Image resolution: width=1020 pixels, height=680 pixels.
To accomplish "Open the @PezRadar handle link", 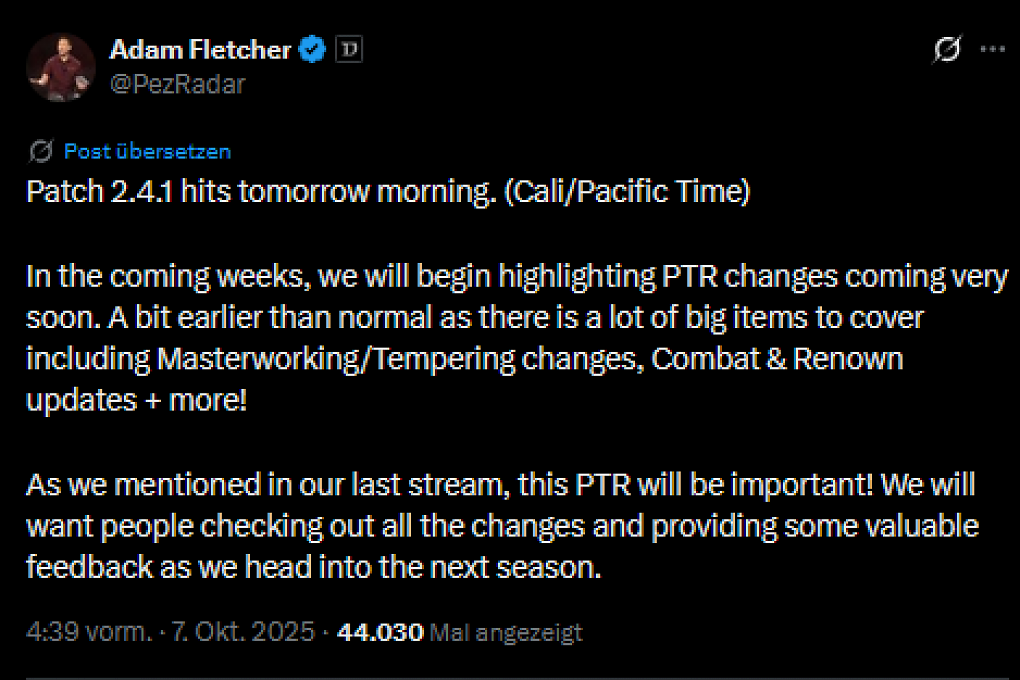I will point(178,84).
